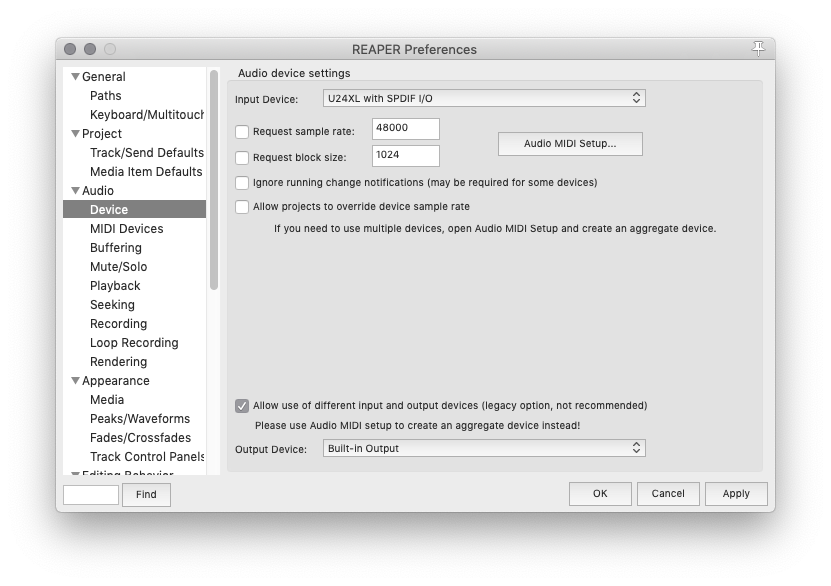The height and width of the screenshot is (586, 831).
Task: Open Mute/Solo settings
Action: tap(119, 267)
